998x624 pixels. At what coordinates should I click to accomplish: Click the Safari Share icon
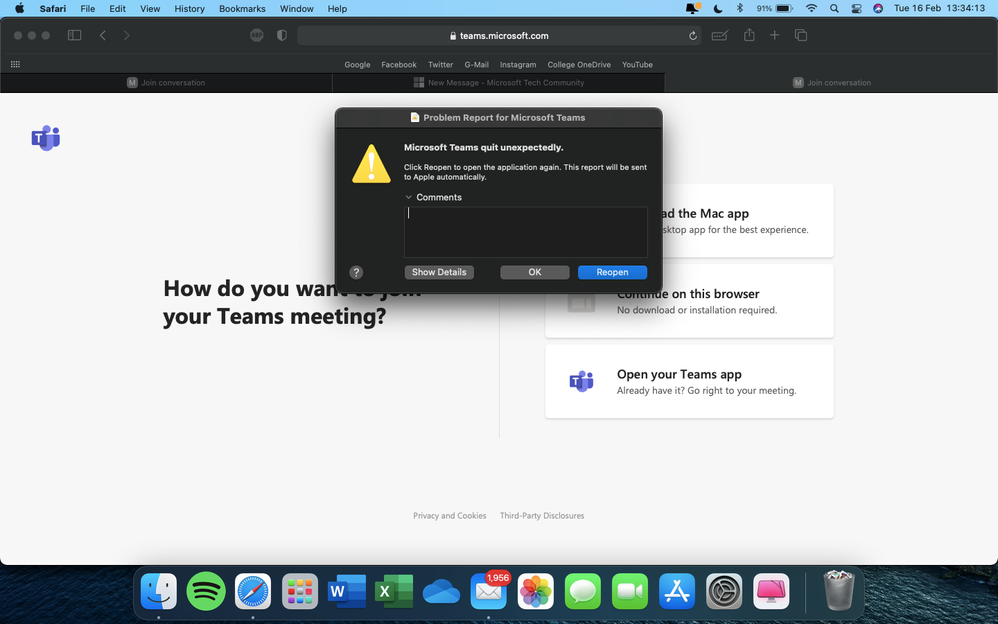coord(749,35)
